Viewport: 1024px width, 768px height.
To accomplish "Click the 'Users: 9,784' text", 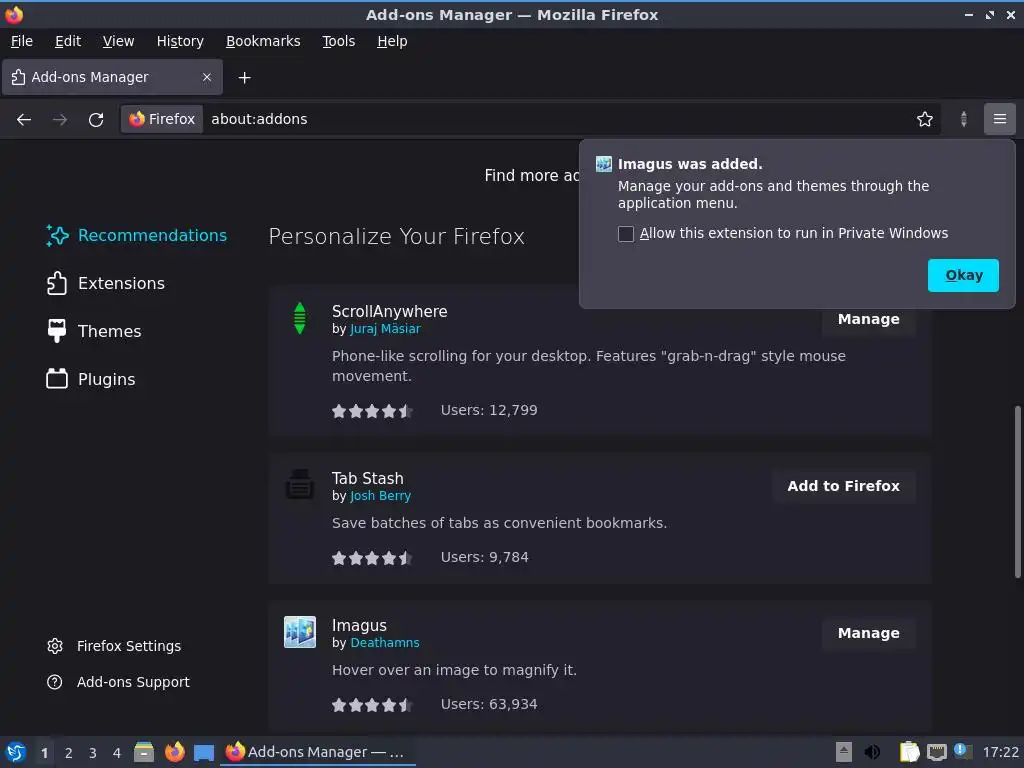I will pyautogui.click(x=485, y=557).
